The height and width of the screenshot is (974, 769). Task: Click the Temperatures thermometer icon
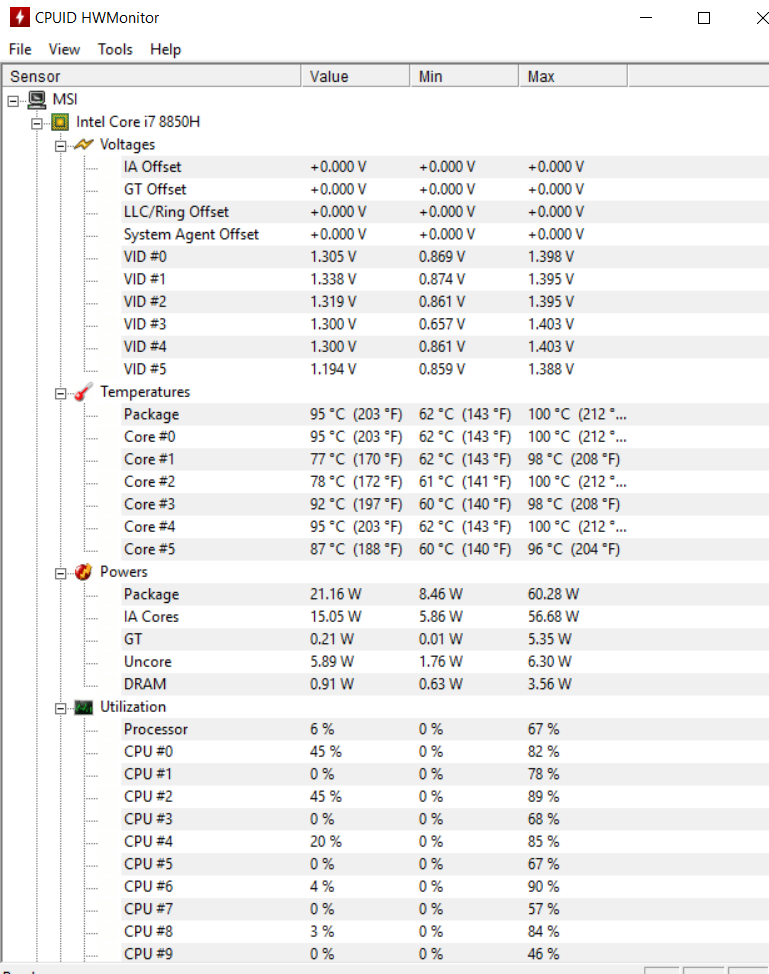pos(83,392)
